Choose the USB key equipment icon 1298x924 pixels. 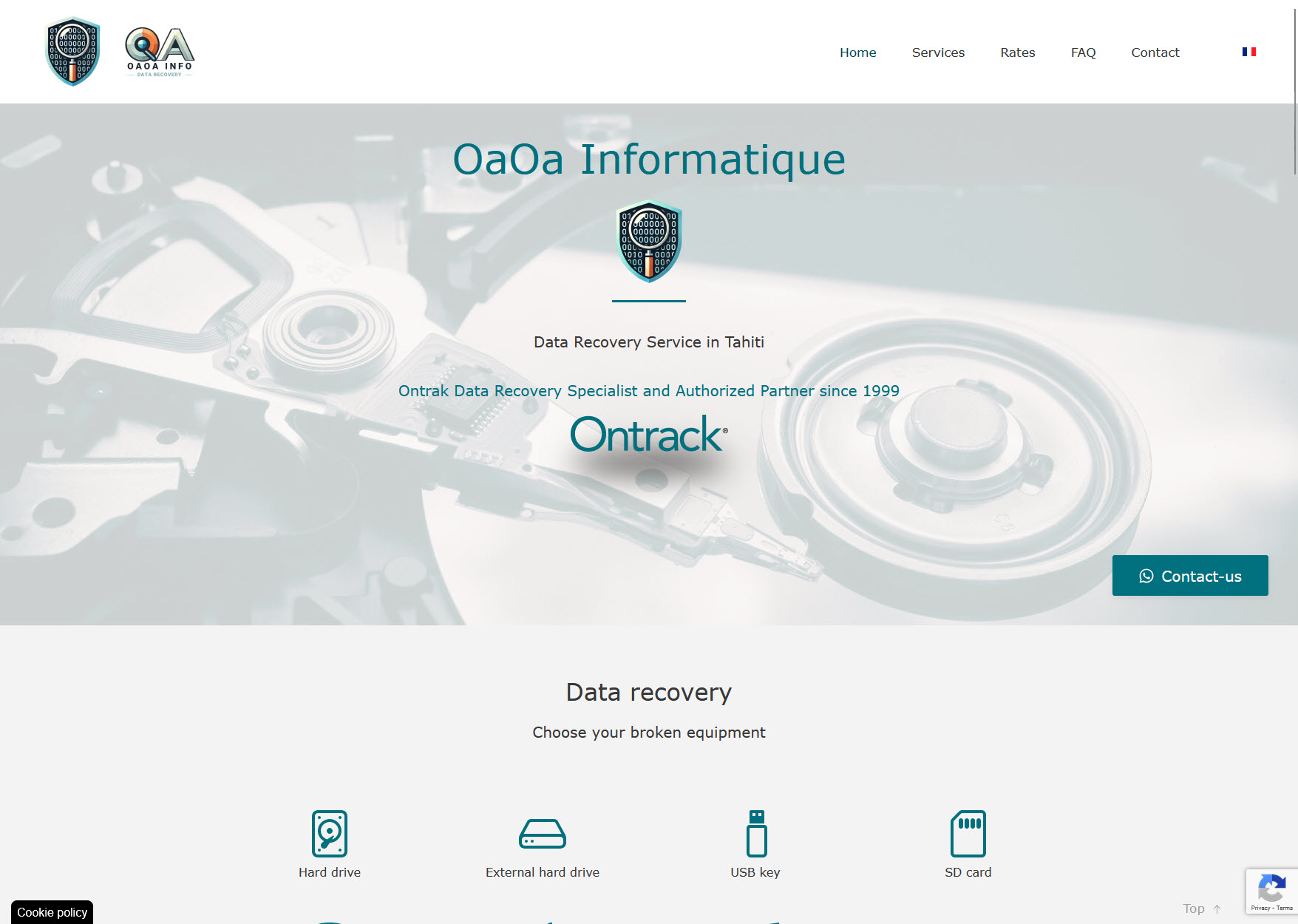(x=755, y=834)
